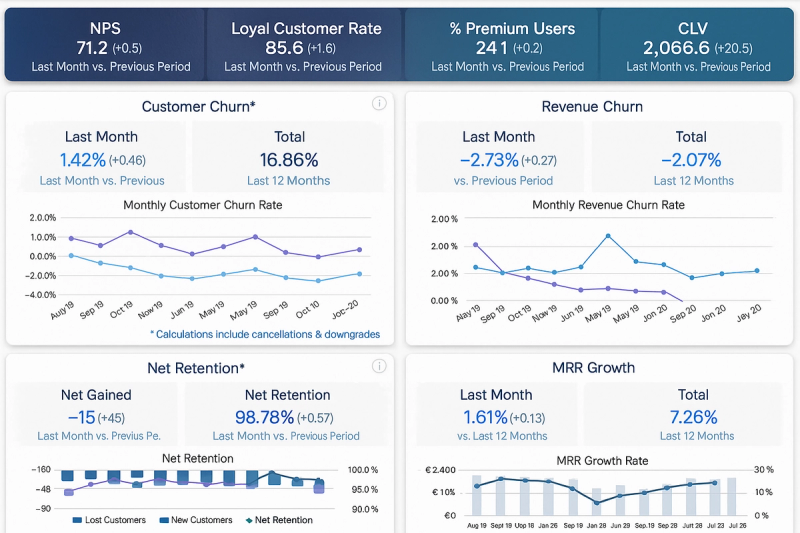This screenshot has height=533, width=800.
Task: Click the last purple point in Customer Churn chart
Action: point(360,250)
